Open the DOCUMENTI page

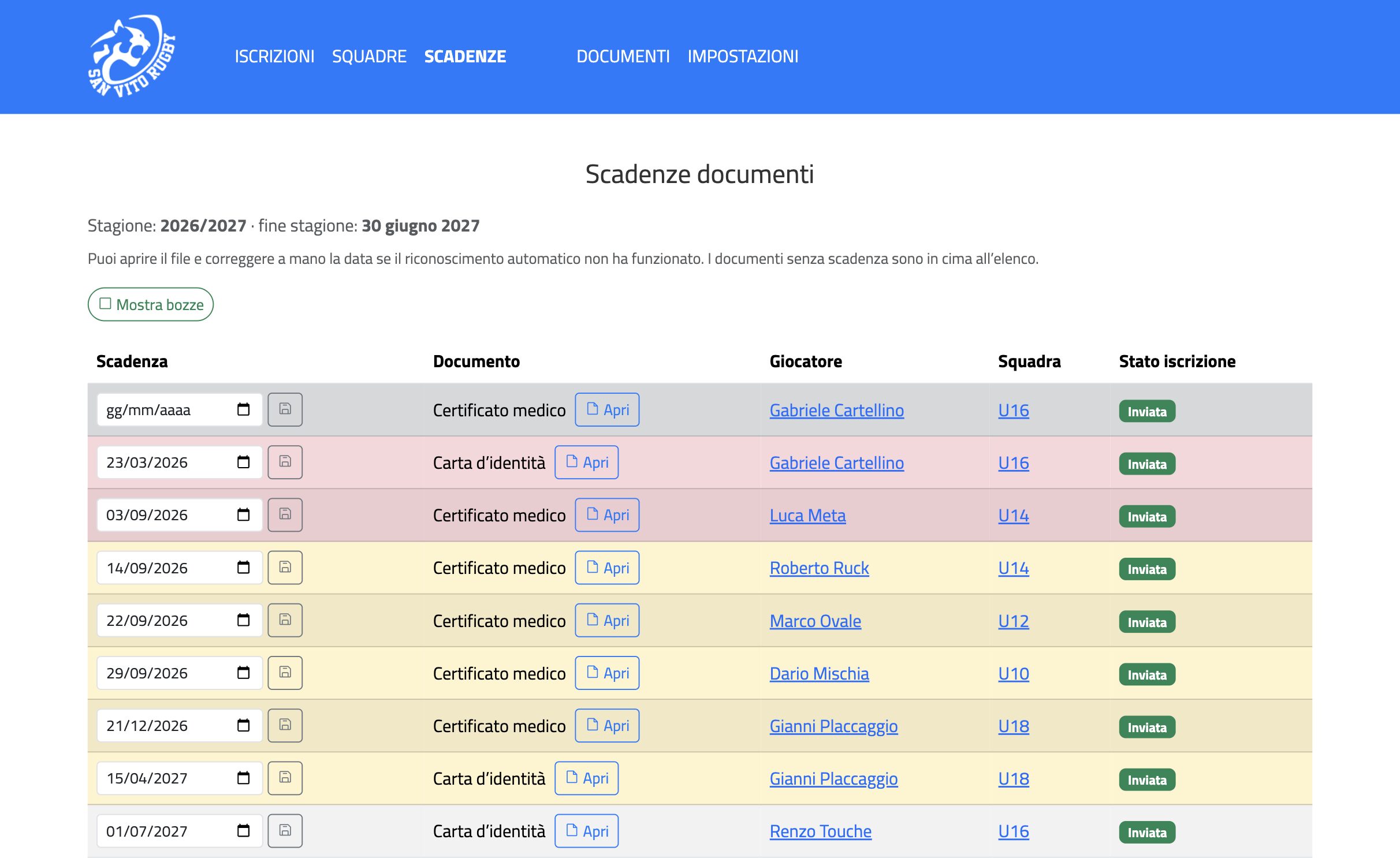click(623, 56)
